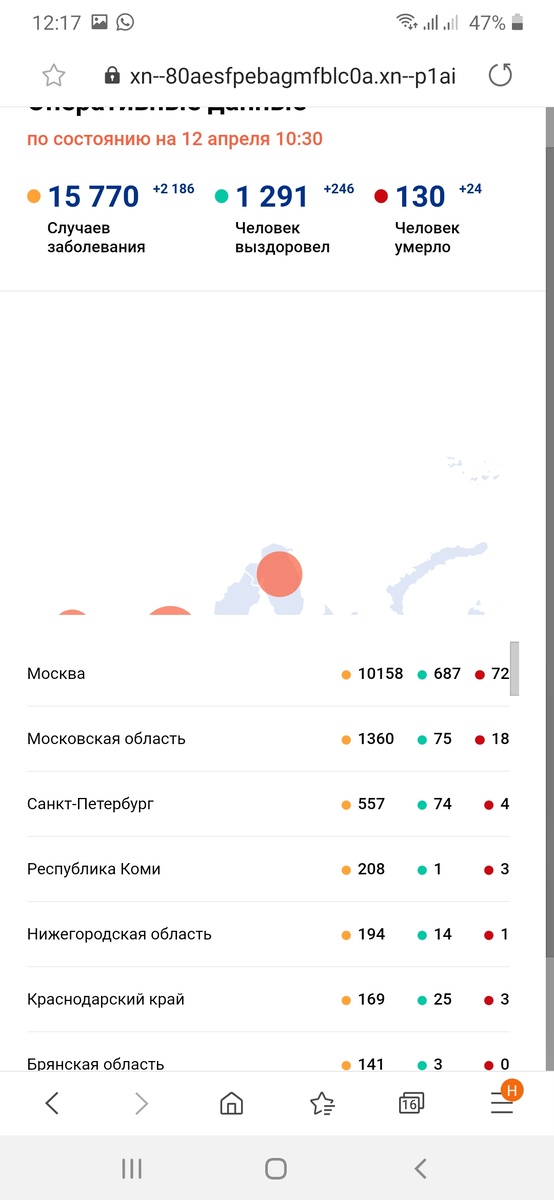Tap the bookmark star icon in address bar

click(x=53, y=76)
